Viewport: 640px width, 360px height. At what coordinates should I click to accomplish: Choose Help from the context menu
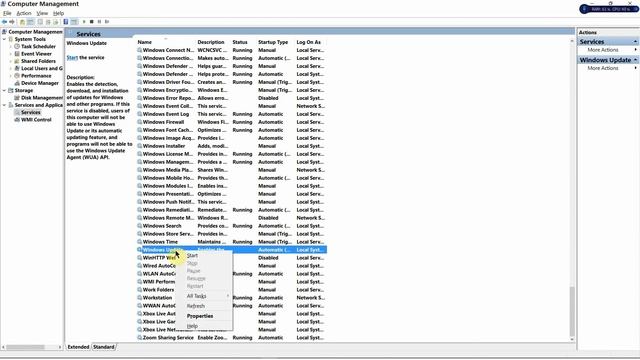[192, 326]
